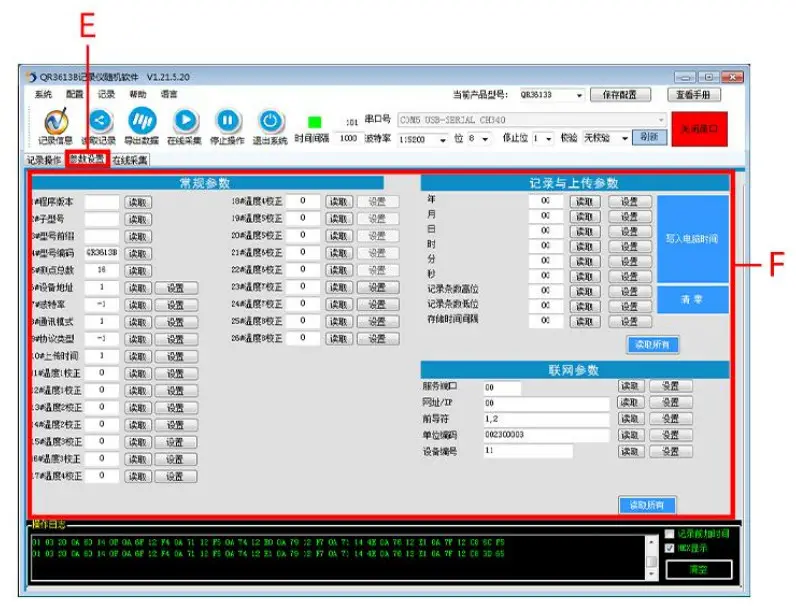Toggle the 记录附加时间 checkbox

pyautogui.click(x=670, y=534)
